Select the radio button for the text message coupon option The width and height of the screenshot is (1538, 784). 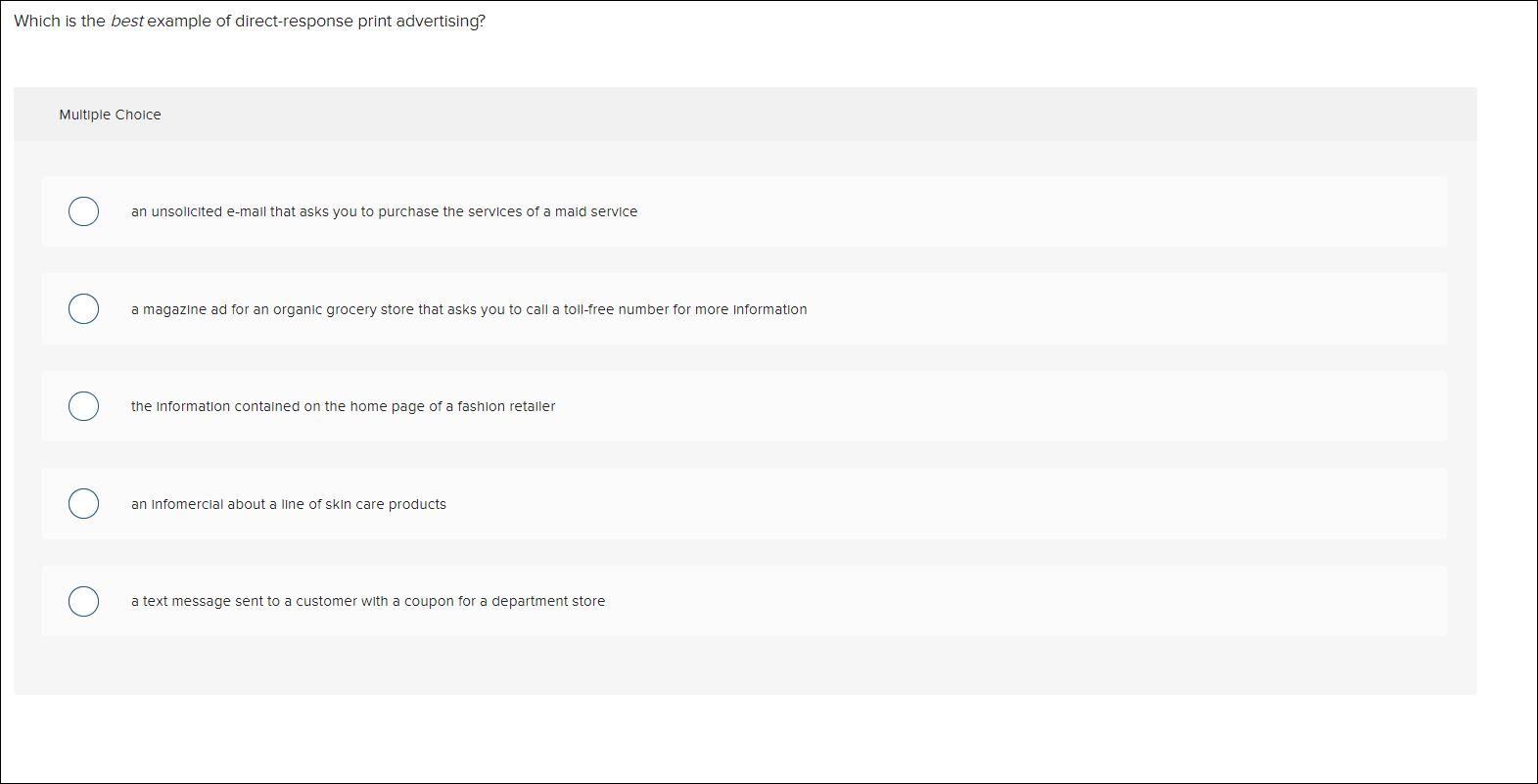pyautogui.click(x=83, y=601)
